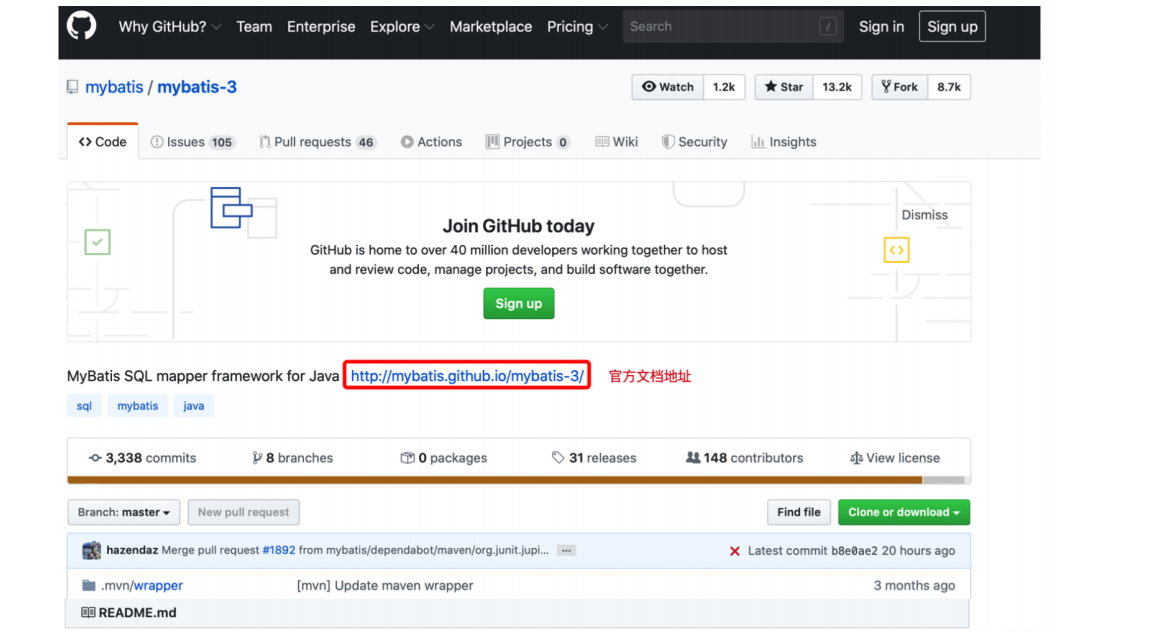Open the Branch: master dropdown
The width and height of the screenshot is (1165, 635).
point(123,512)
